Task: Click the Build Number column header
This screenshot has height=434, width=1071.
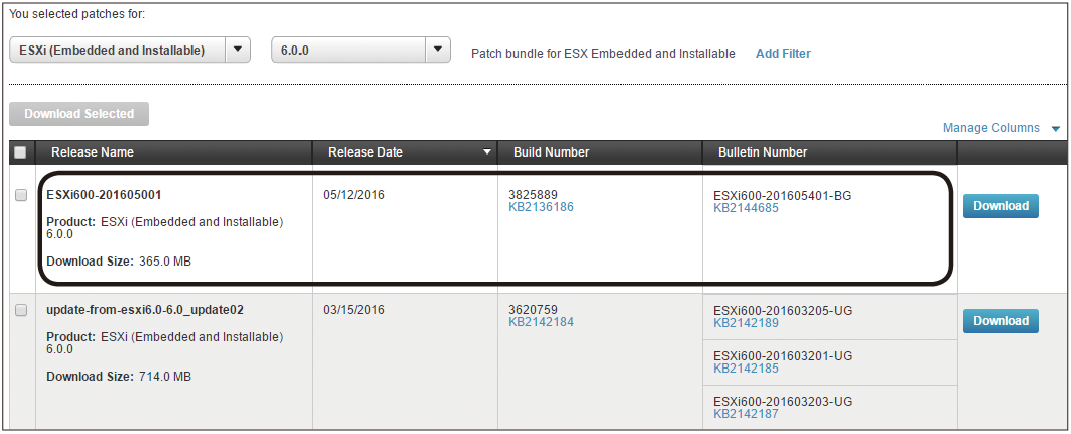Action: [x=551, y=153]
